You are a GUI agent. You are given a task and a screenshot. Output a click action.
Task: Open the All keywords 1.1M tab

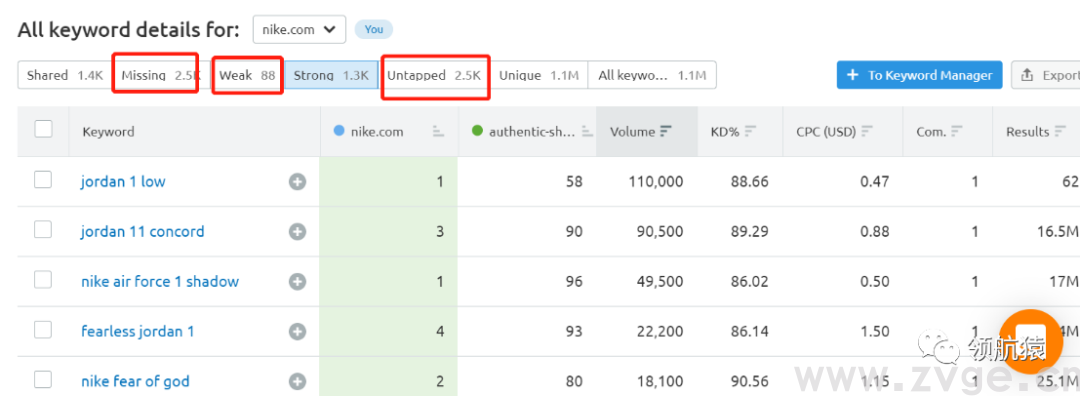point(652,76)
